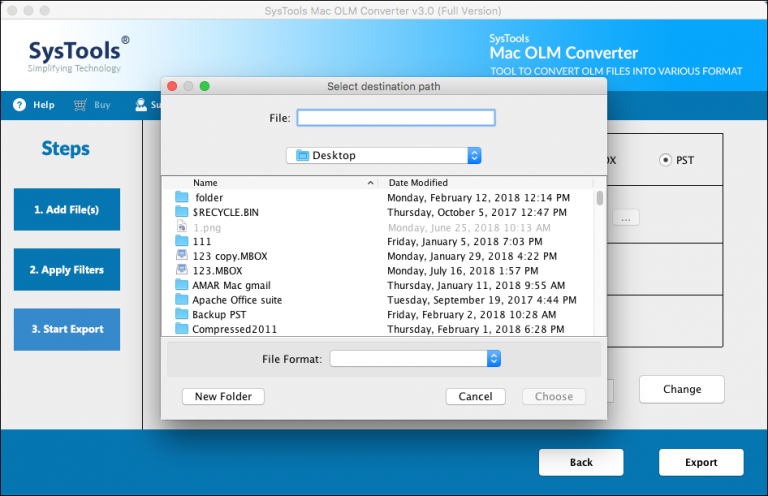Open the File Format dropdown
The width and height of the screenshot is (768, 496).
415,359
